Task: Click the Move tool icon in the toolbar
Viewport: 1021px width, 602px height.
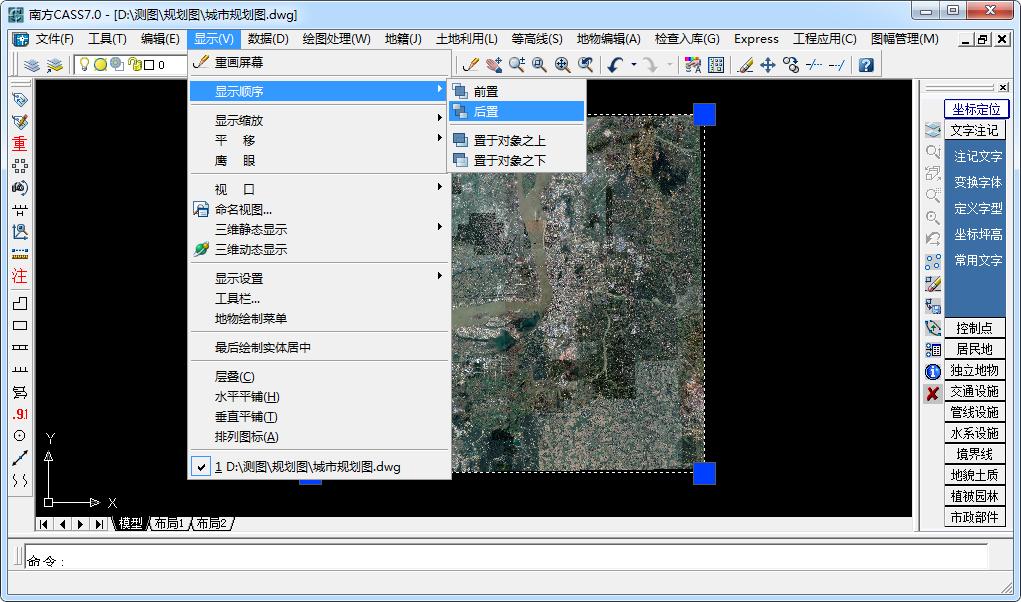Action: click(x=769, y=67)
